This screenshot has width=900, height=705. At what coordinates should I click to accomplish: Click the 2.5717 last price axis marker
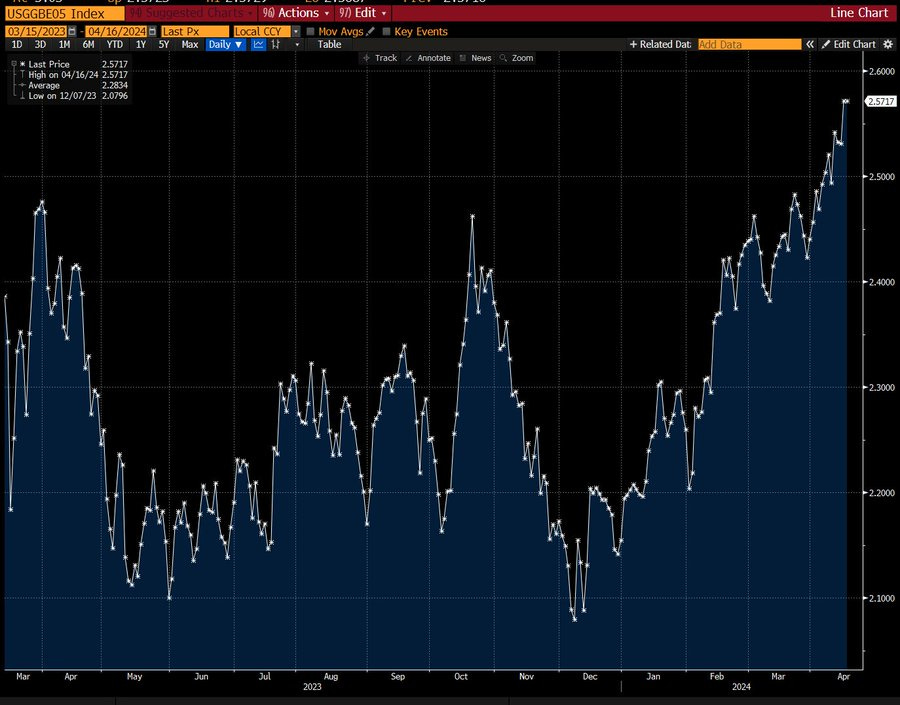pos(880,101)
